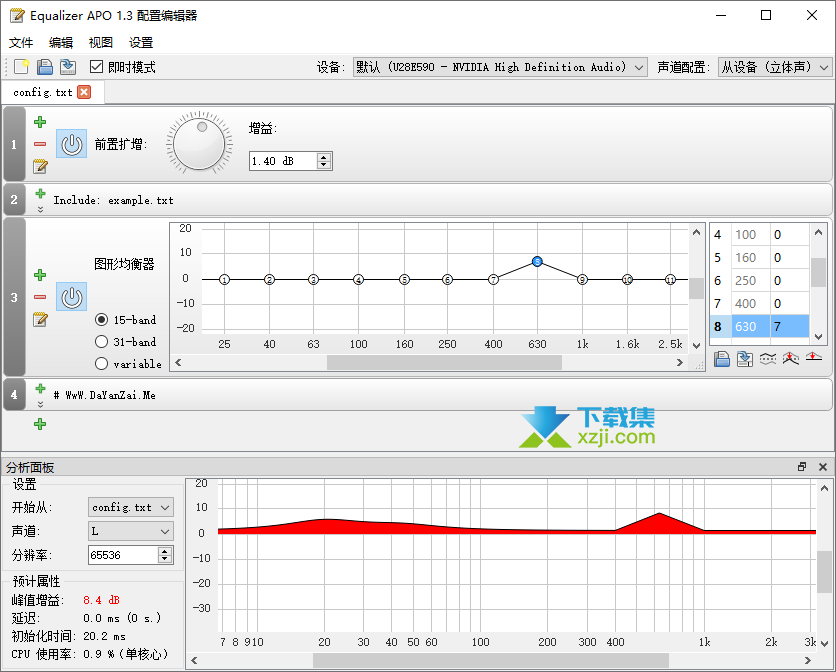
Task: Click the new file icon in toolbar
Action: (x=21, y=67)
